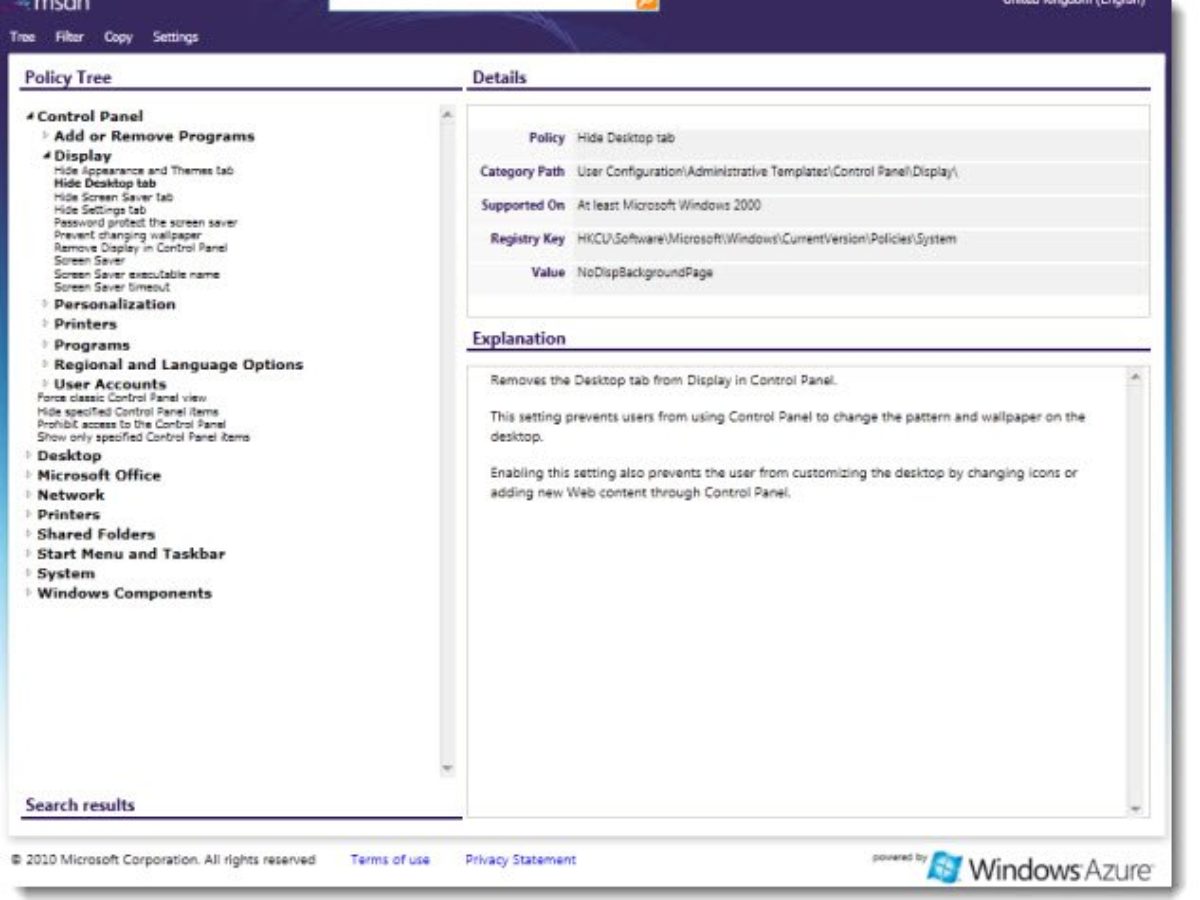1200x900 pixels.
Task: Select Show only specified Control Panel items
Action: [x=143, y=437]
